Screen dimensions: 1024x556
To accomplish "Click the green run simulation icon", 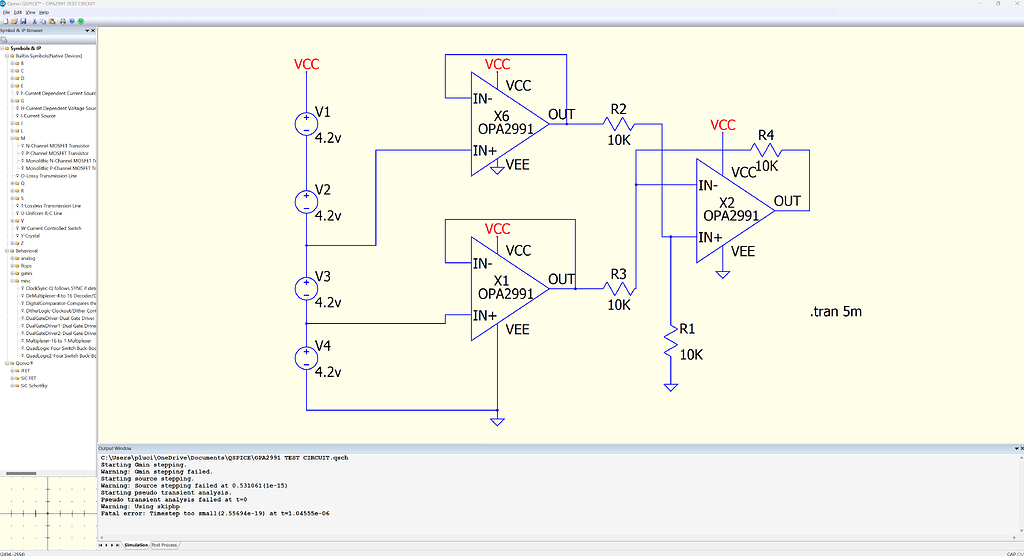I will coord(81,21).
